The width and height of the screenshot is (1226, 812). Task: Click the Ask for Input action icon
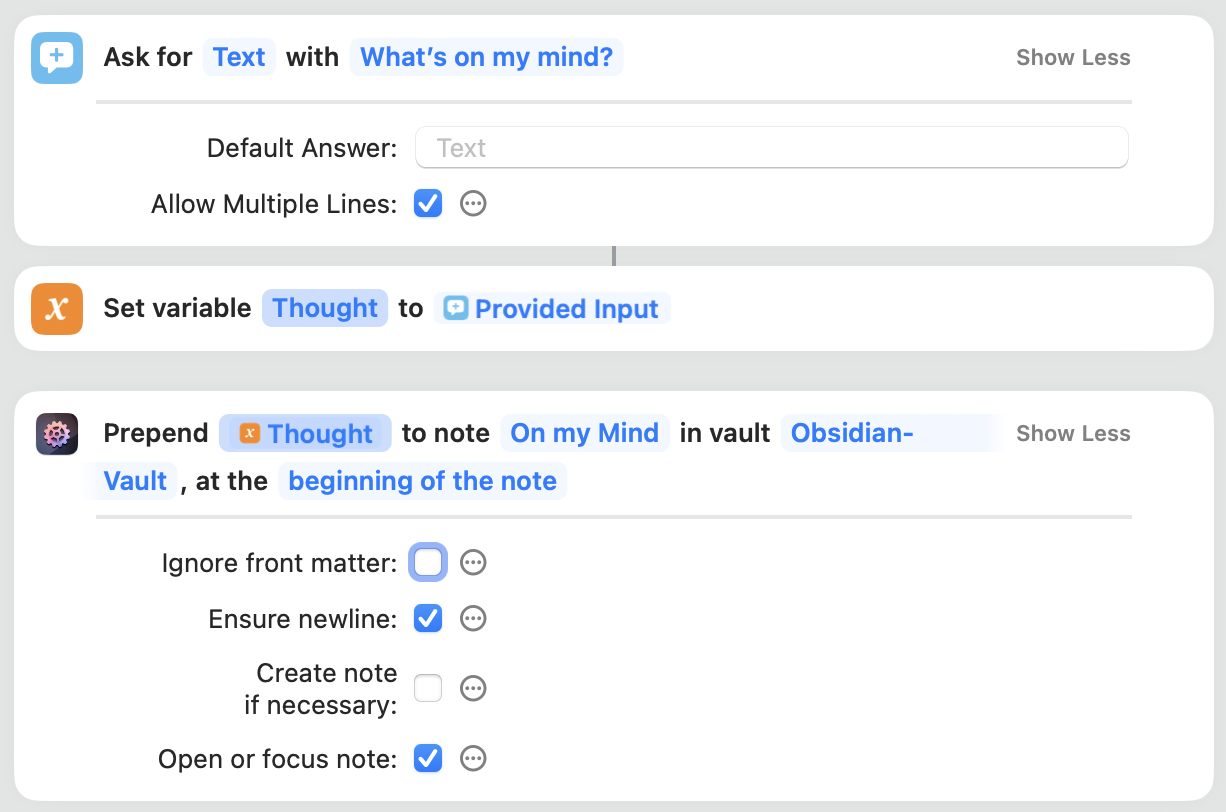pyautogui.click(x=57, y=58)
